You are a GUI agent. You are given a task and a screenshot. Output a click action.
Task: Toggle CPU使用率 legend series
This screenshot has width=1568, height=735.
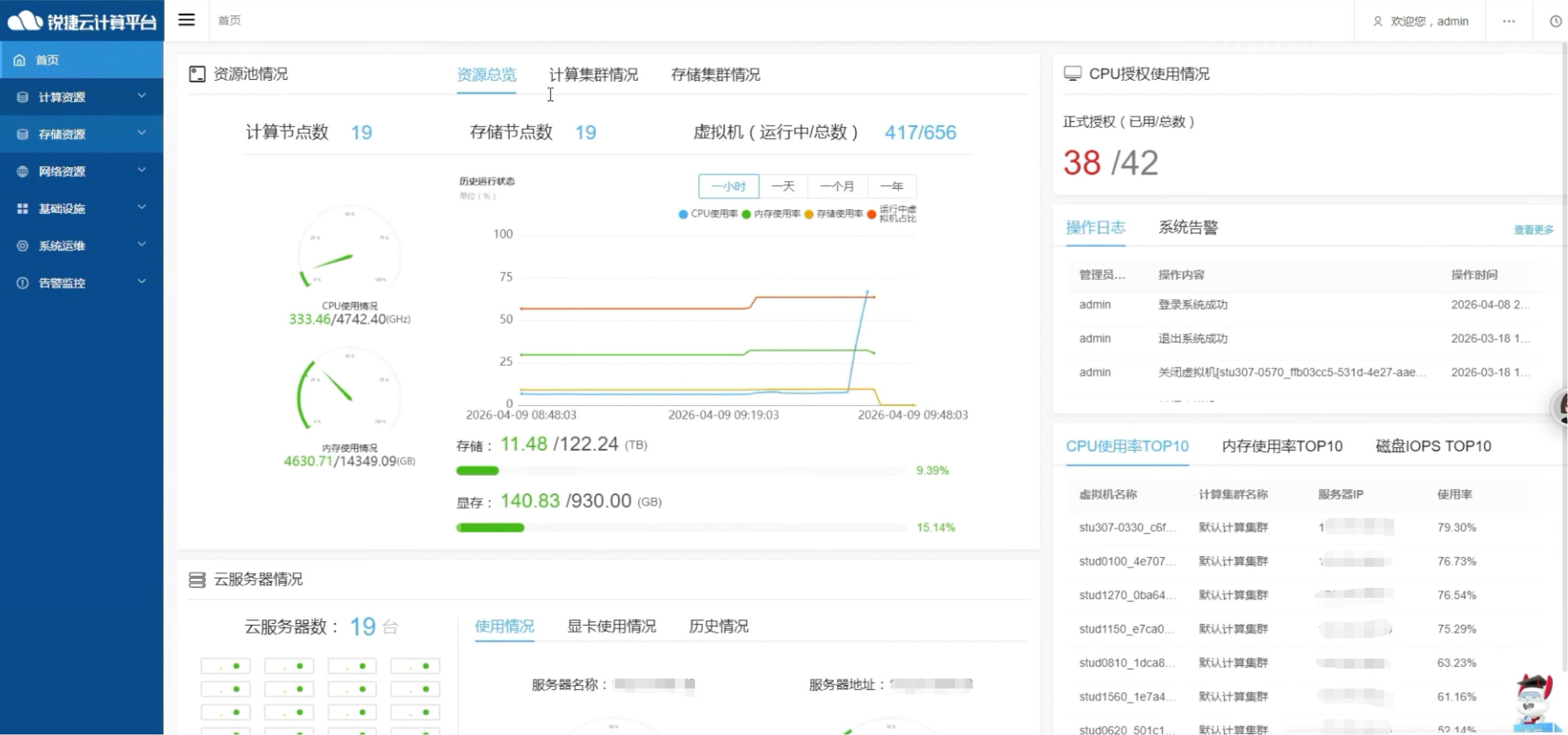[x=708, y=214]
